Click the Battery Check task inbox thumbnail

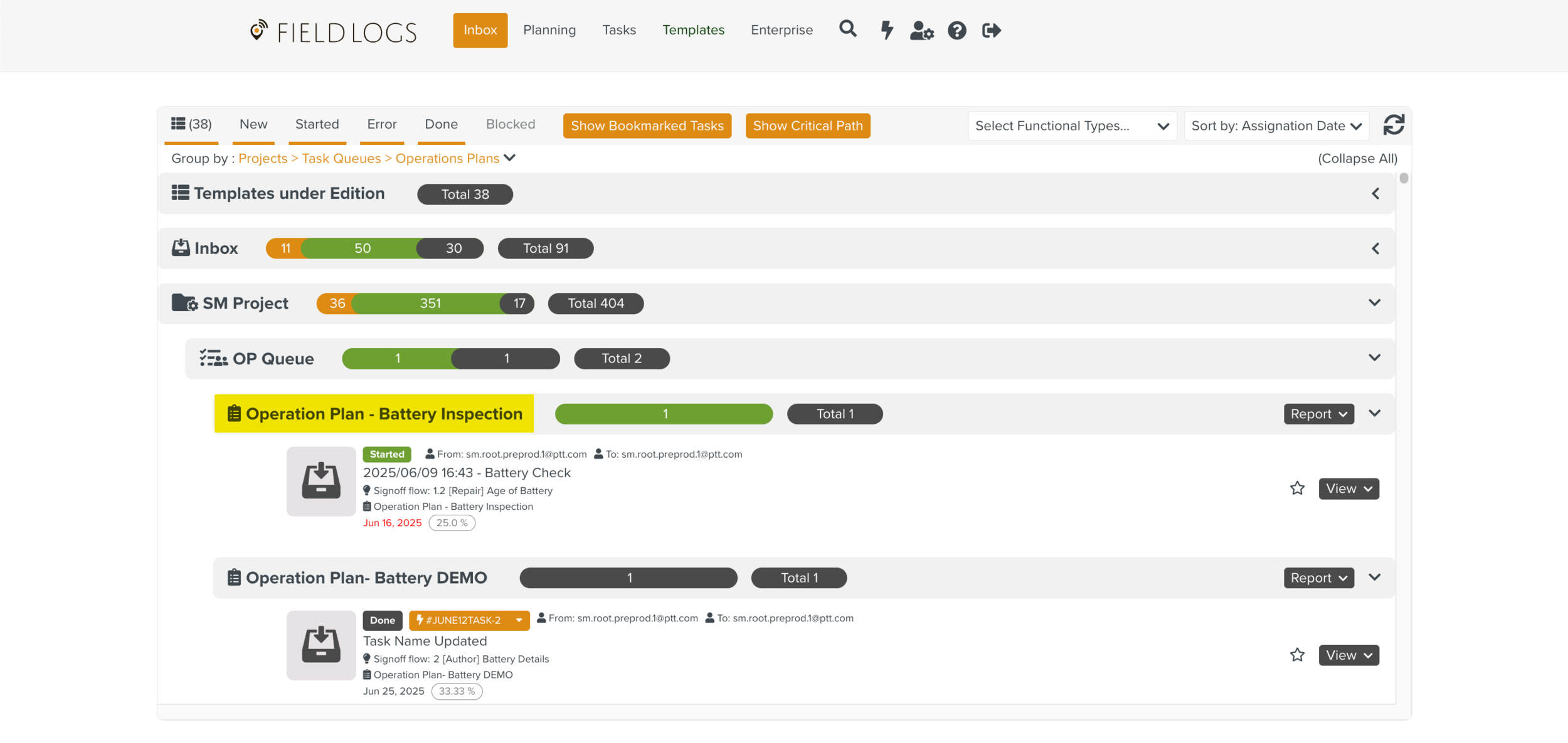(321, 481)
